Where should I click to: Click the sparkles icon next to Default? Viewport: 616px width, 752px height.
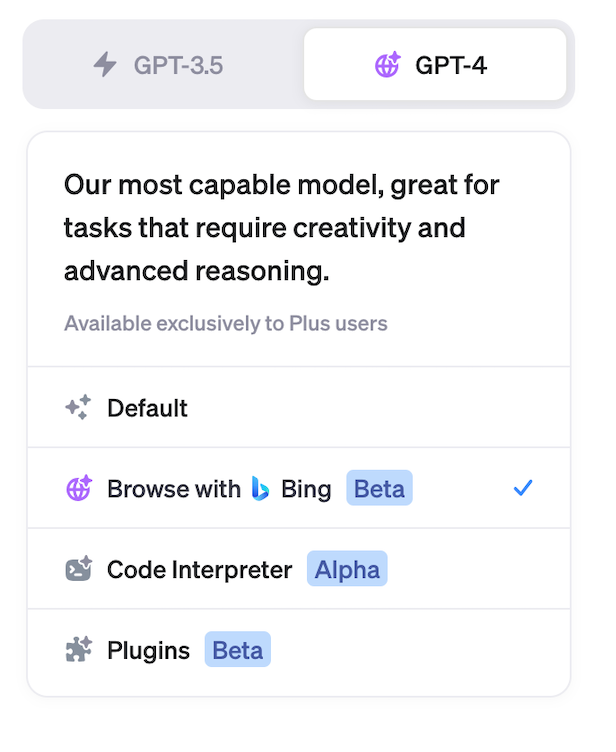point(78,408)
